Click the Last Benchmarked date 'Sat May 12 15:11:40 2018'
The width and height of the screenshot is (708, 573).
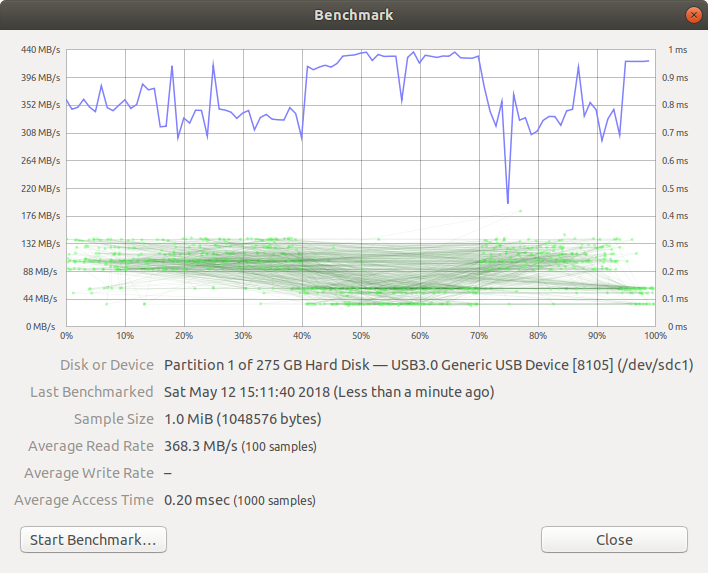(x=247, y=392)
